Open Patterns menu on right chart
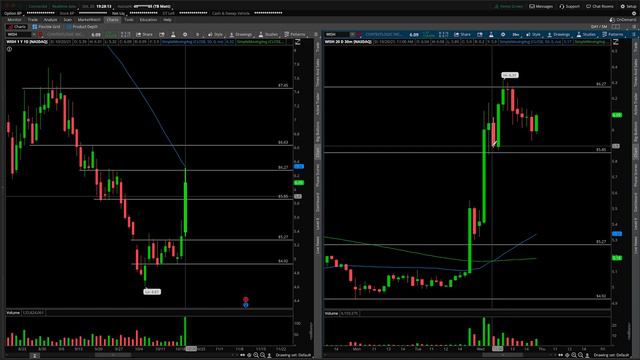The image size is (640, 360). click(613, 35)
